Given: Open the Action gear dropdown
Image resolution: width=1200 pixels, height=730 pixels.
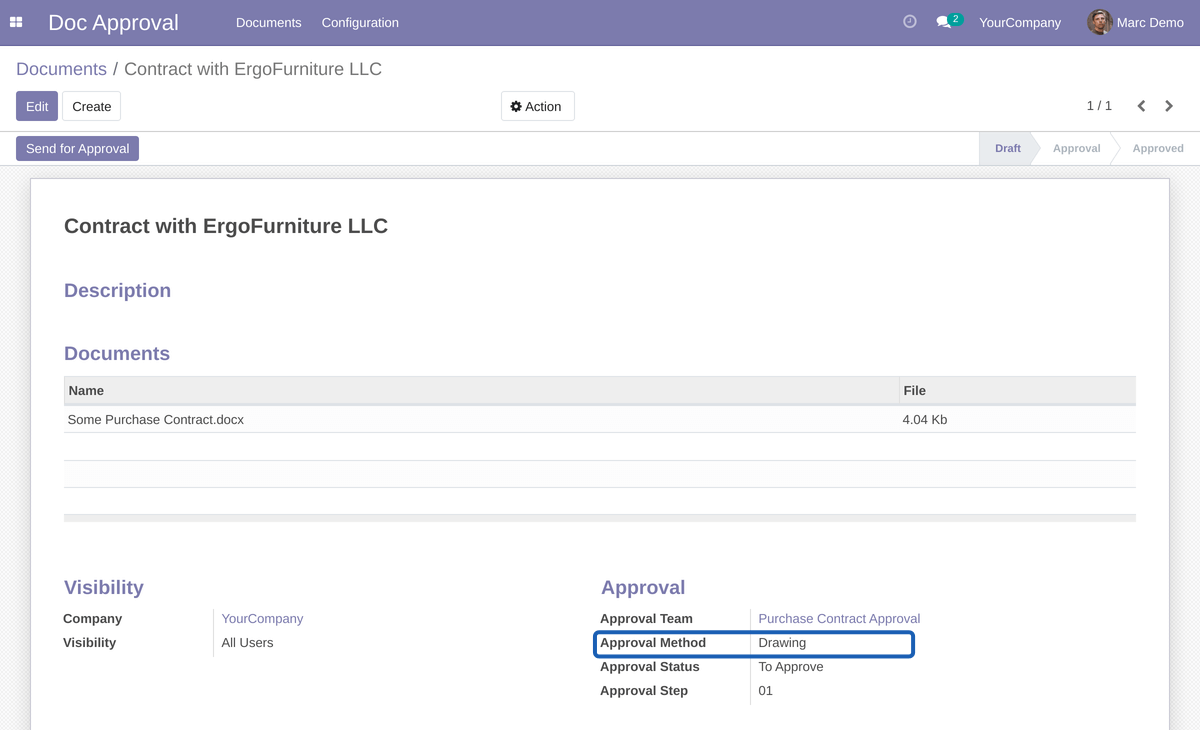Looking at the screenshot, I should point(537,106).
